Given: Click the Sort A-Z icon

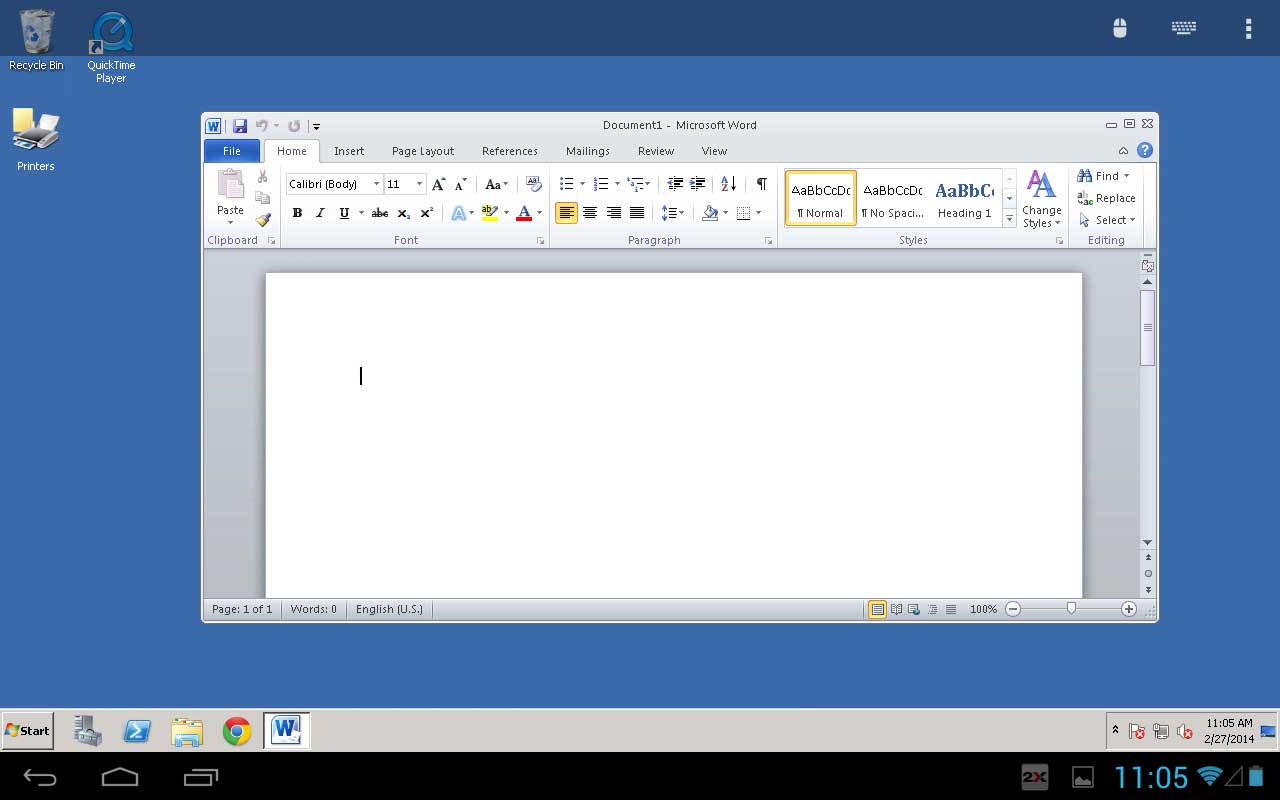Looking at the screenshot, I should point(728,184).
